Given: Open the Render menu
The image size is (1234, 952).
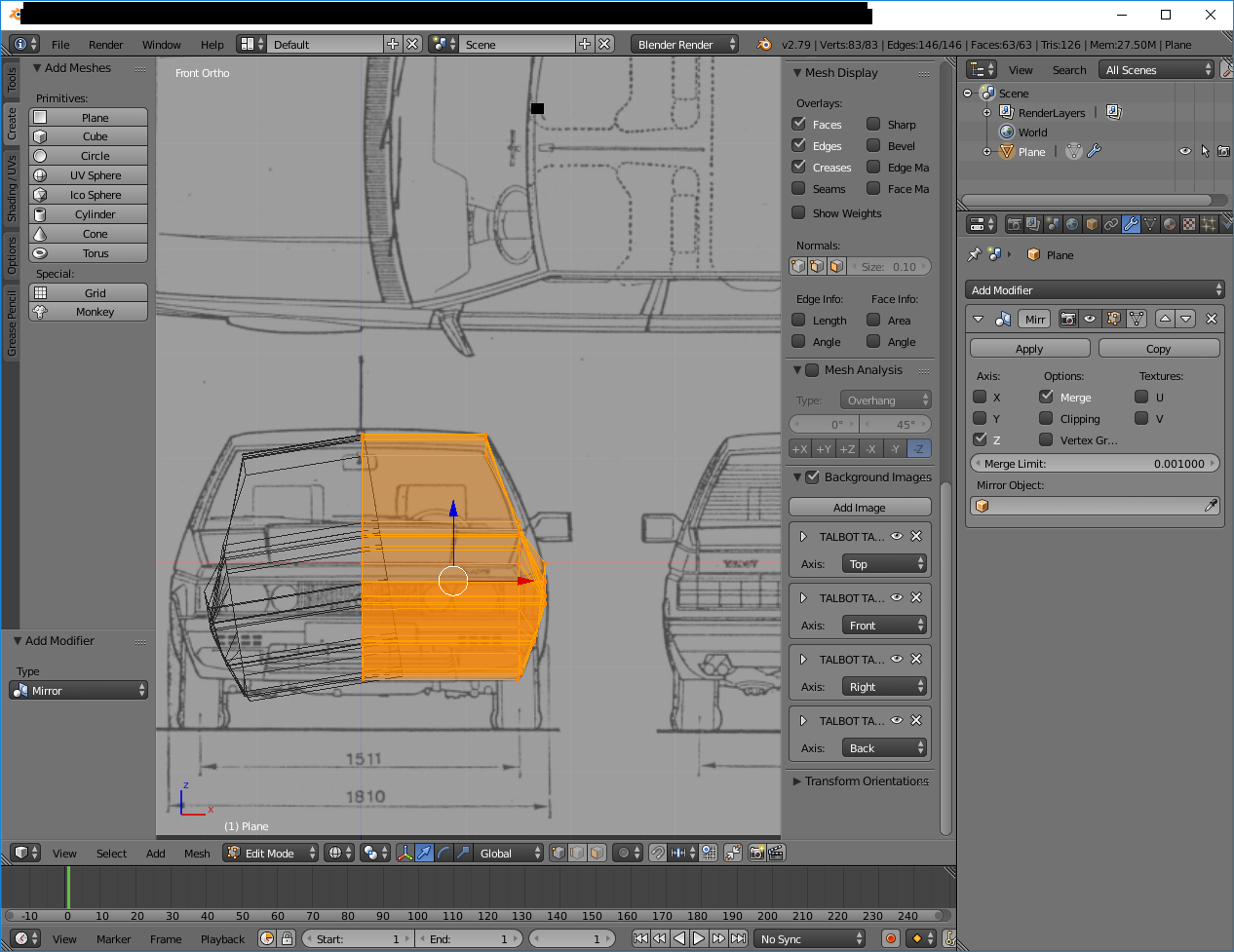Looking at the screenshot, I should 105,45.
